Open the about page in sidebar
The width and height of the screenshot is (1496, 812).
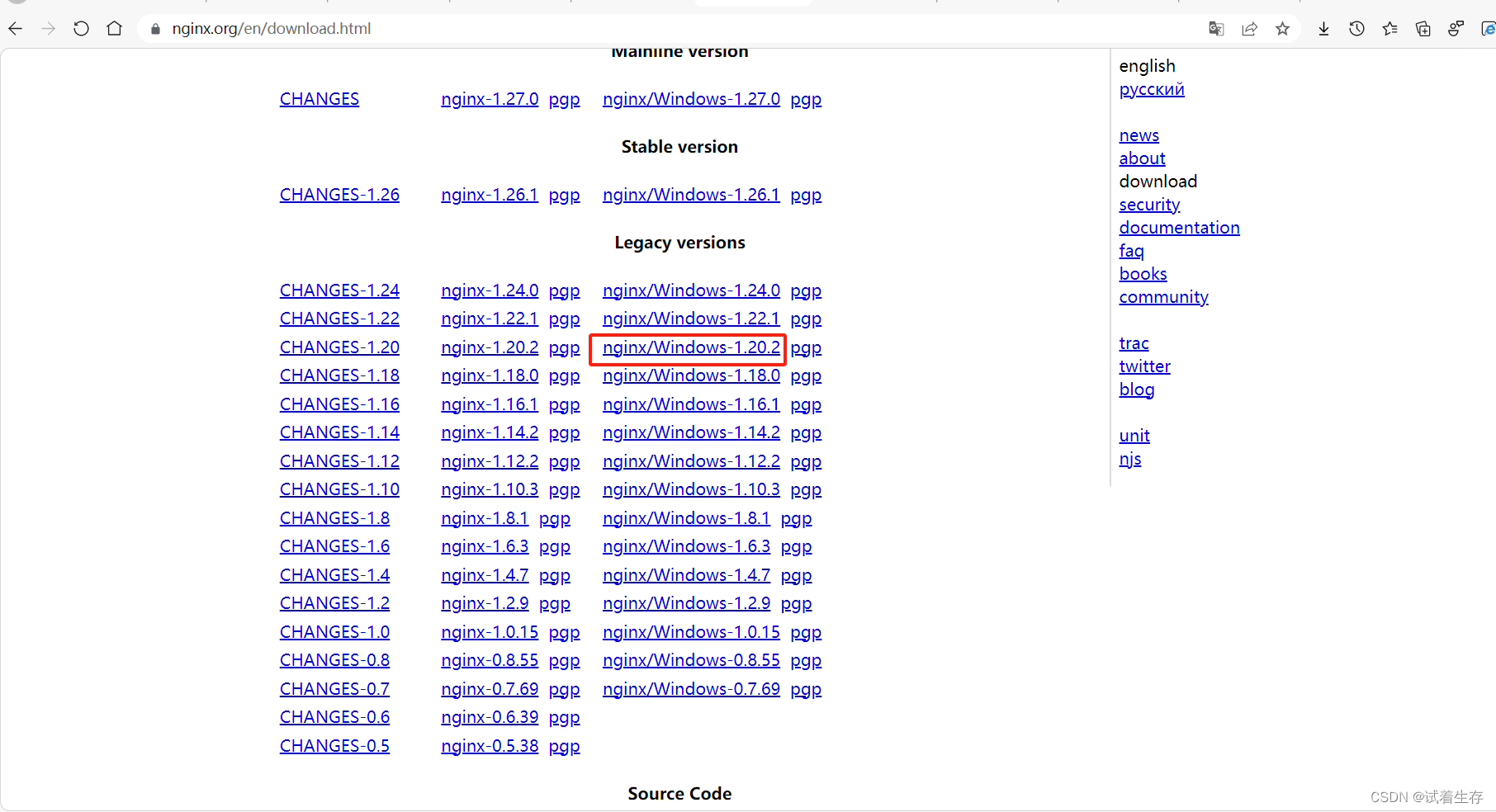pos(1142,158)
